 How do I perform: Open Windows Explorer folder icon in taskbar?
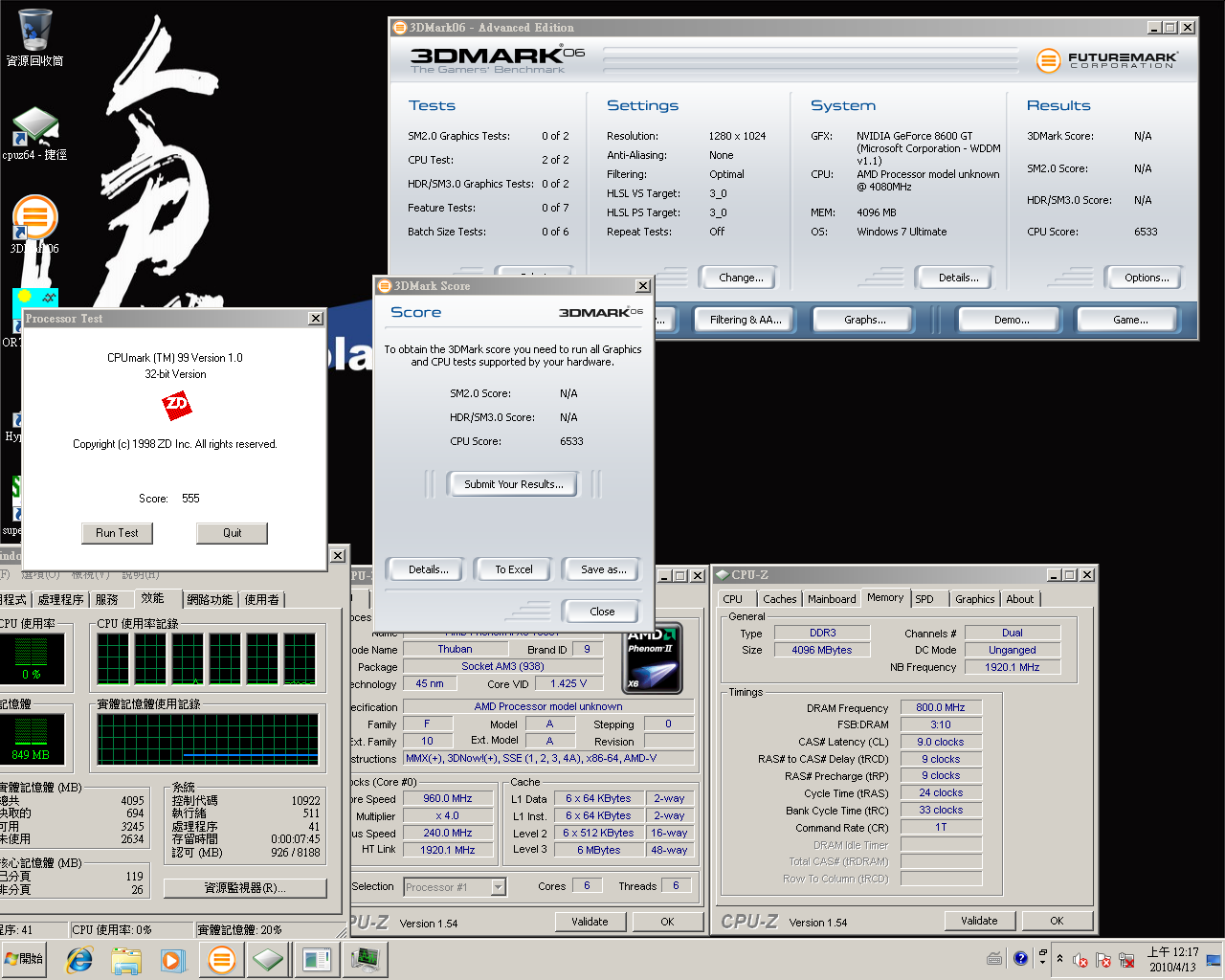point(126,959)
